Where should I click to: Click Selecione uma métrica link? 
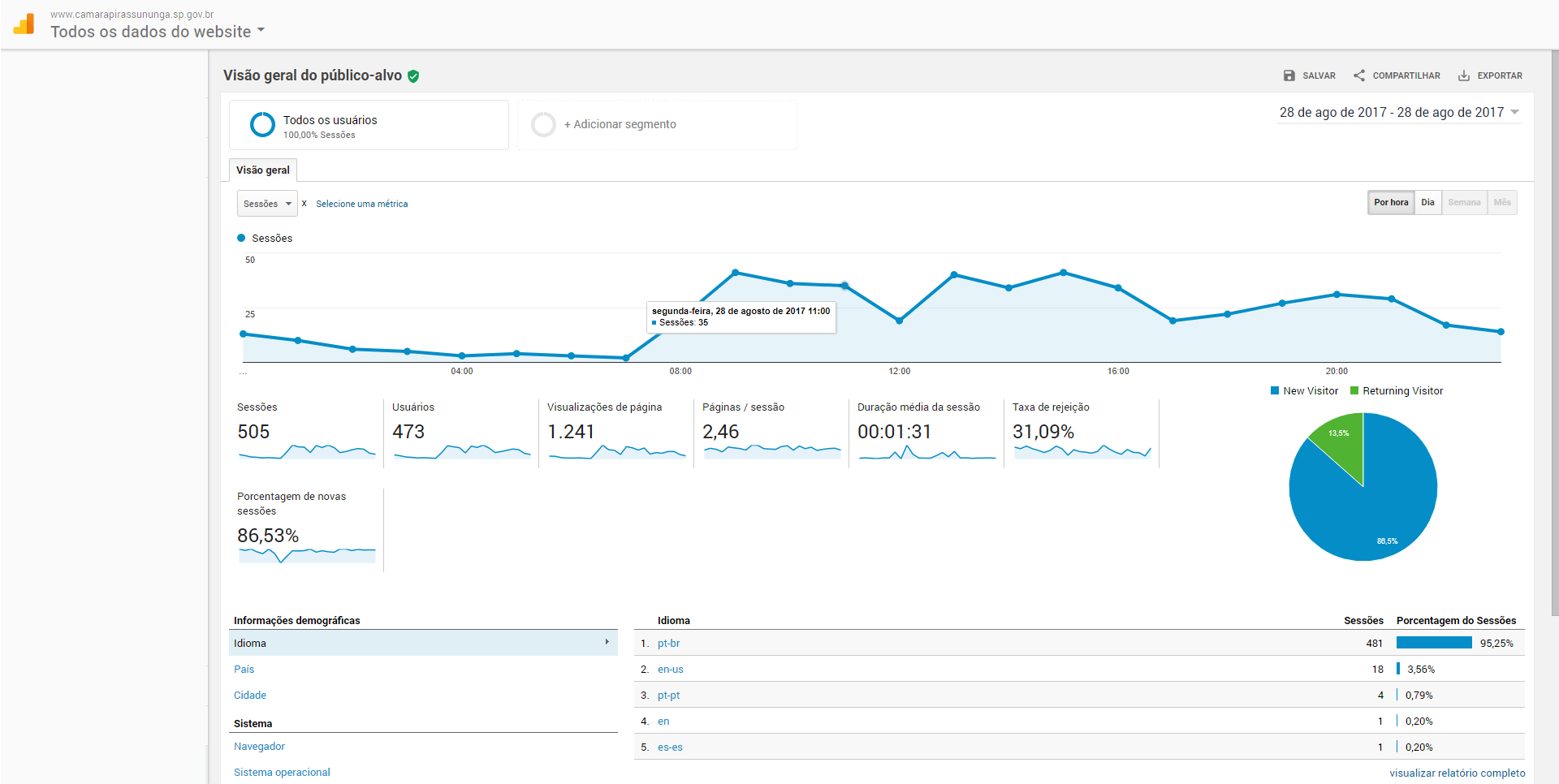point(361,204)
